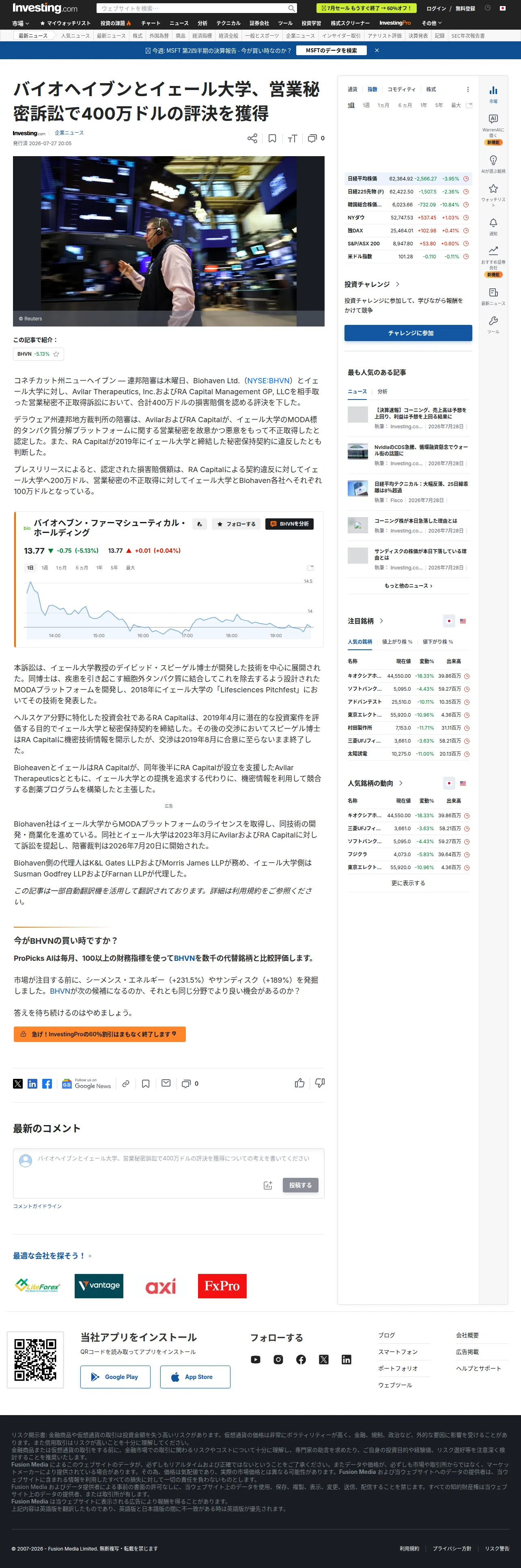This screenshot has height=1568, width=521.
Task: Open the 最新ニュース icon in right sidebar
Action: (x=493, y=293)
